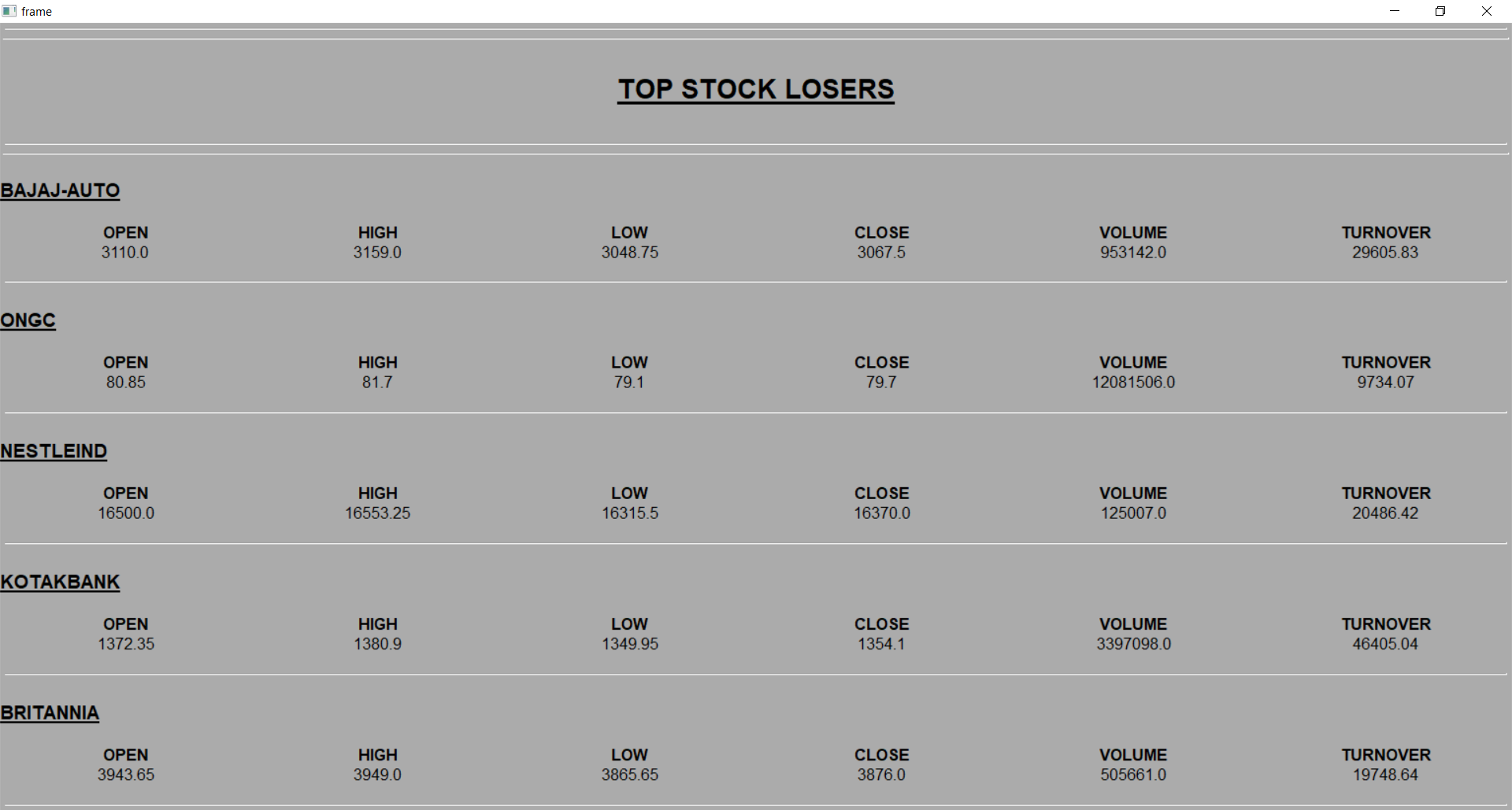The image size is (1512, 810).
Task: Minimize the frame window
Action: (x=1394, y=11)
